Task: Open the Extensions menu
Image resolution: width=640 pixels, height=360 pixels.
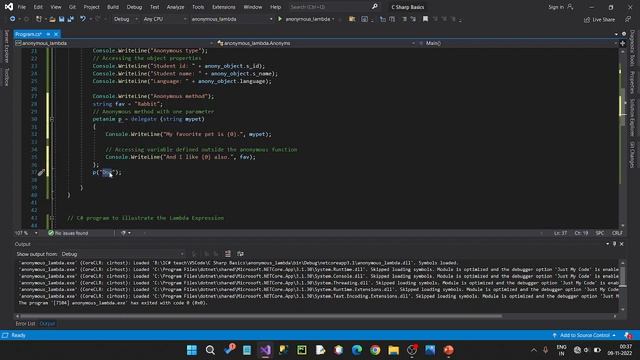Action: click(x=224, y=7)
